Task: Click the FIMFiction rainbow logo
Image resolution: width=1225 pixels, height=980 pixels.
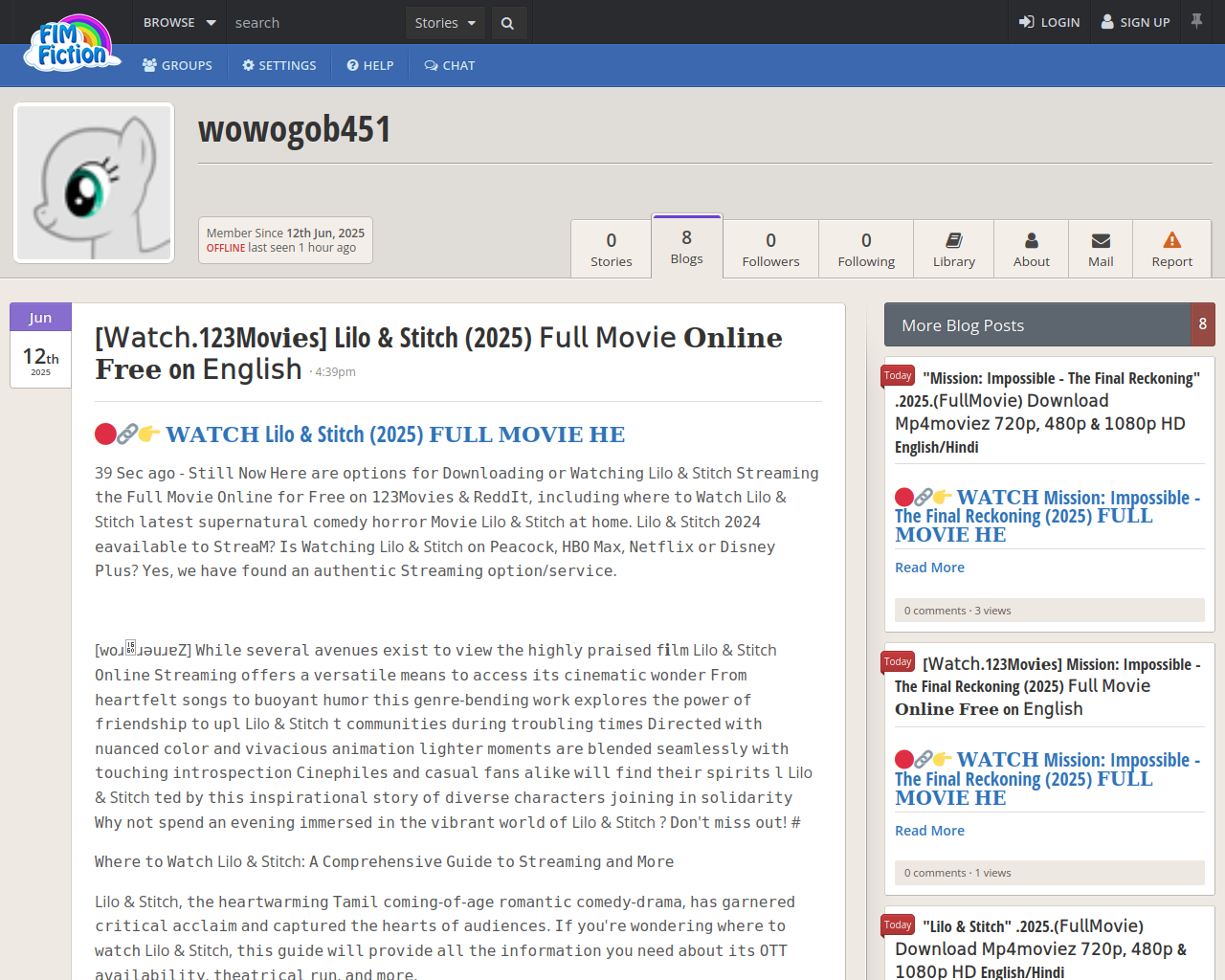Action: point(72,44)
